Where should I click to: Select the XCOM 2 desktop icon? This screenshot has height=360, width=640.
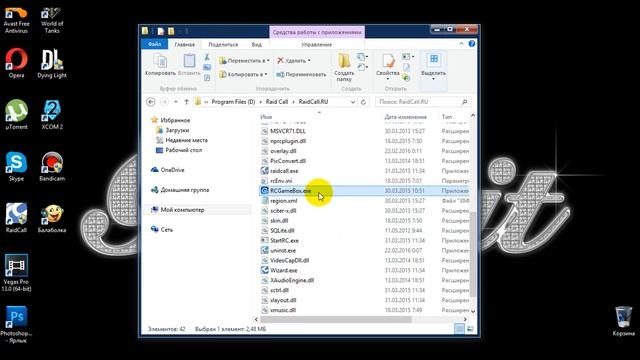click(52, 114)
